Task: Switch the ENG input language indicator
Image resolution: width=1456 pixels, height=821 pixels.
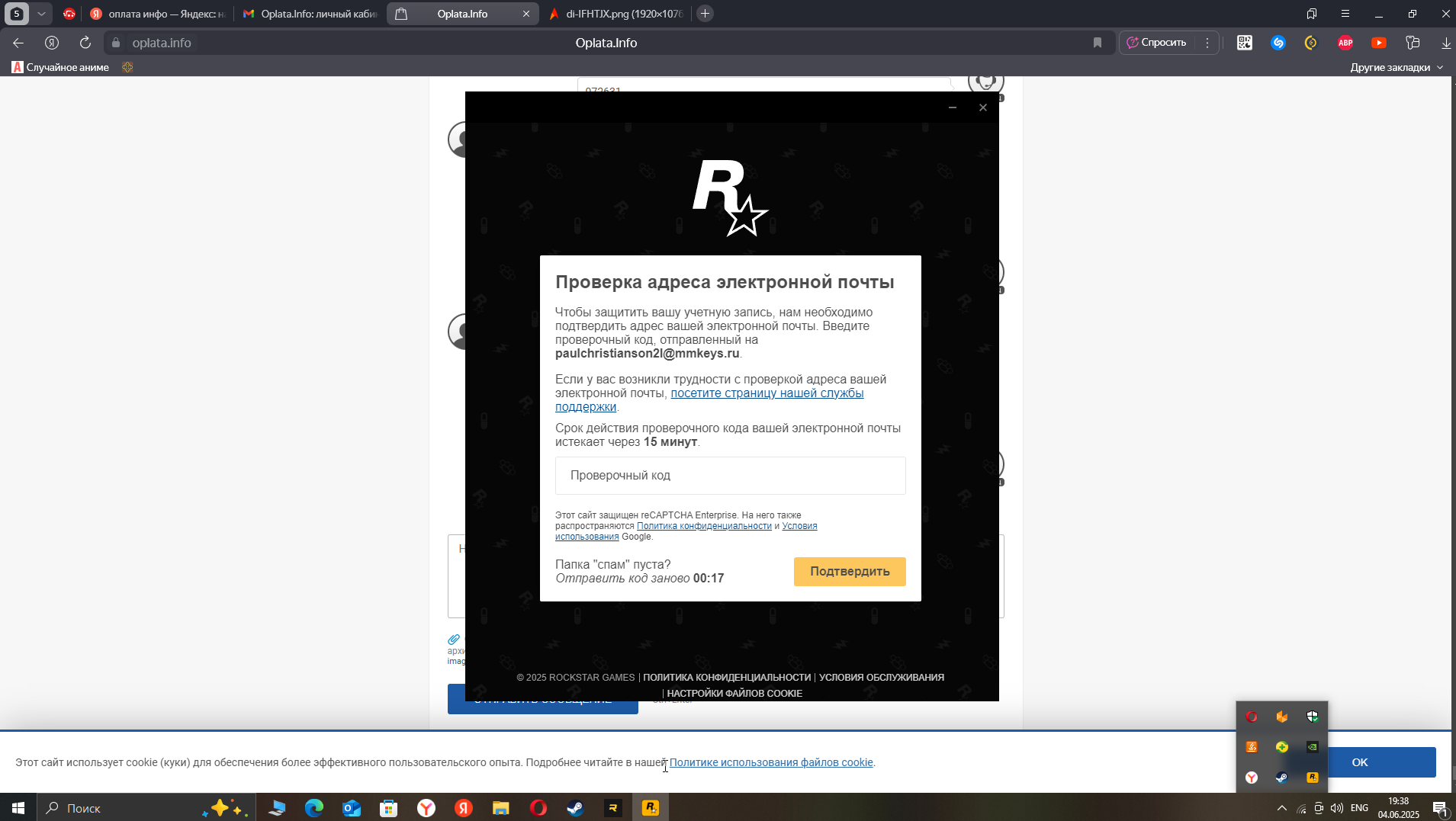Action: (x=1359, y=808)
